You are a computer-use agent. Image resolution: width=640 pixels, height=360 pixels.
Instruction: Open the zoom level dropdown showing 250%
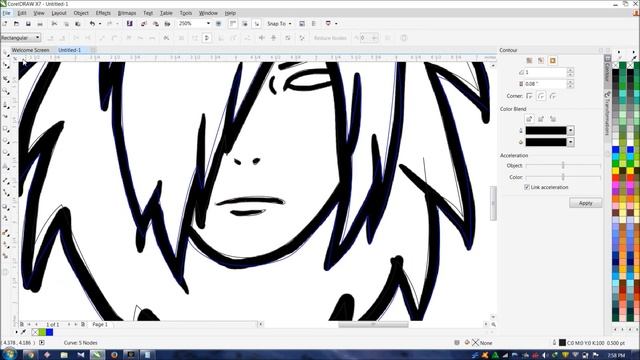208,24
